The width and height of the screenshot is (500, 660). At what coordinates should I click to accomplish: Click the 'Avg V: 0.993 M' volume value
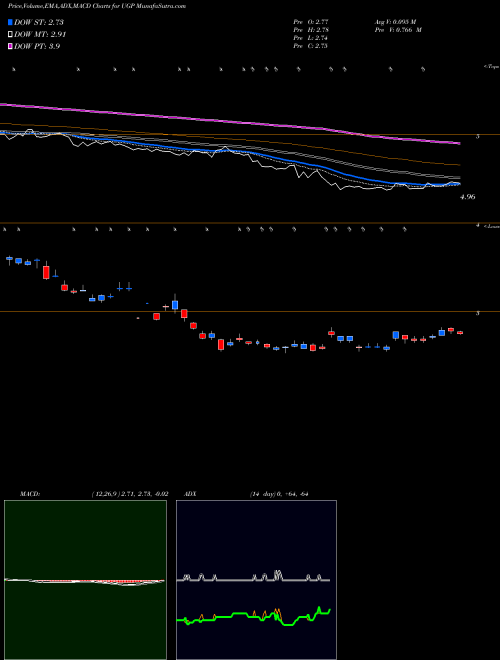395,22
